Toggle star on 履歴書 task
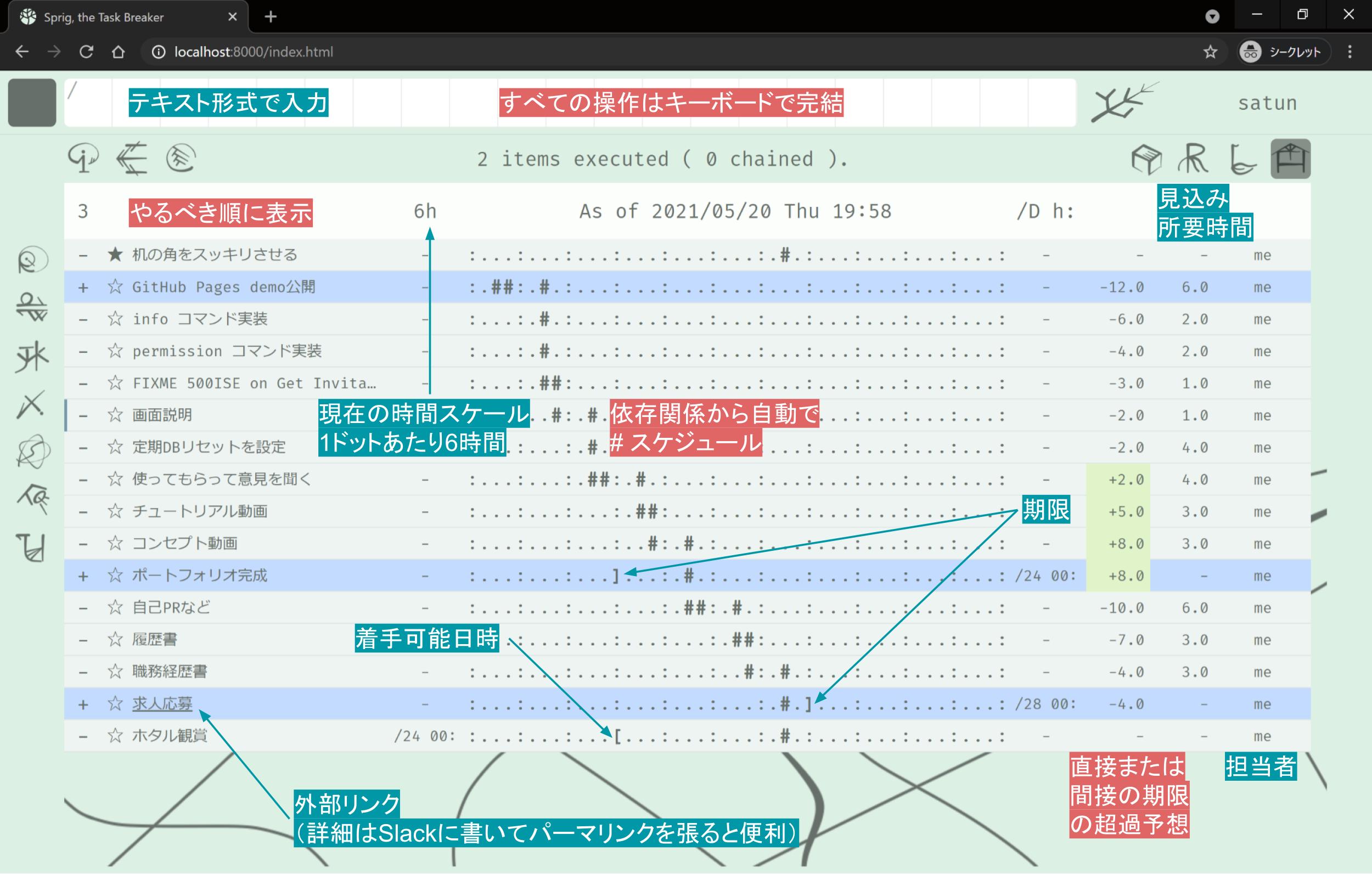Image resolution: width=1372 pixels, height=874 pixels. pos(115,639)
